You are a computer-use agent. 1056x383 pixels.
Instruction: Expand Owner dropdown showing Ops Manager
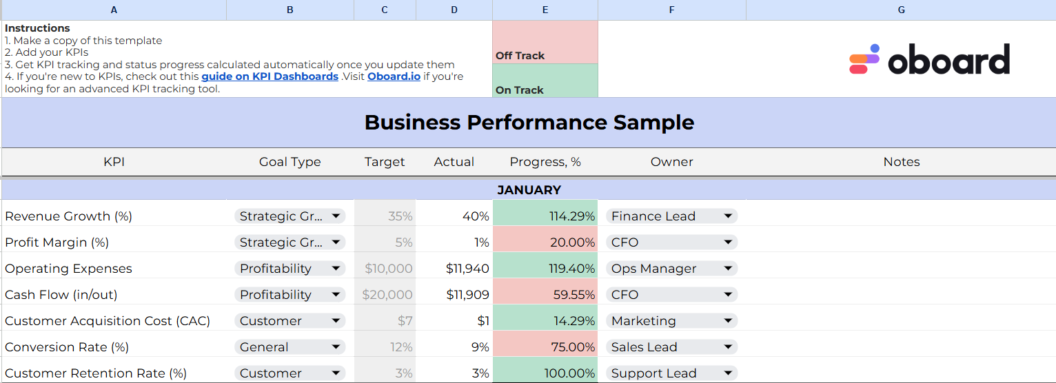pyautogui.click(x=671, y=269)
